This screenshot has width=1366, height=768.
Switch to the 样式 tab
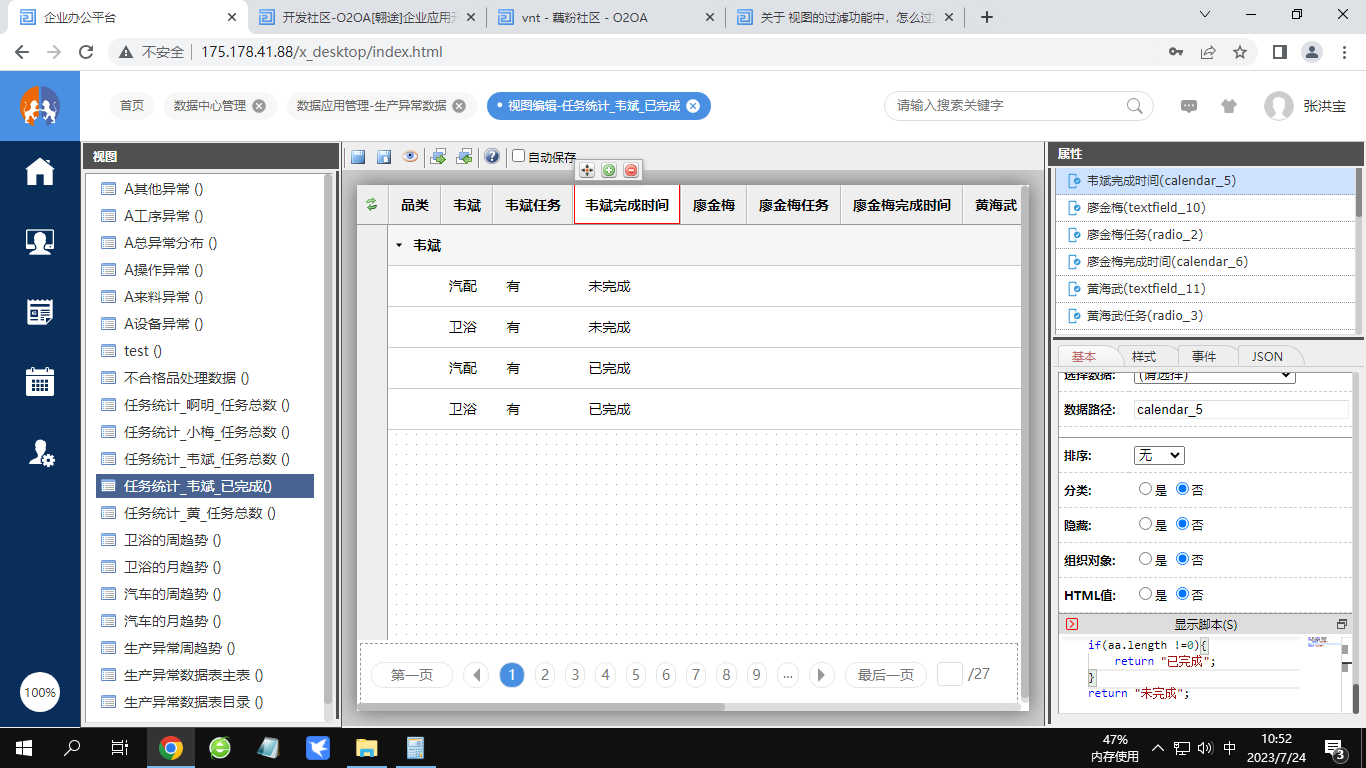point(1143,357)
